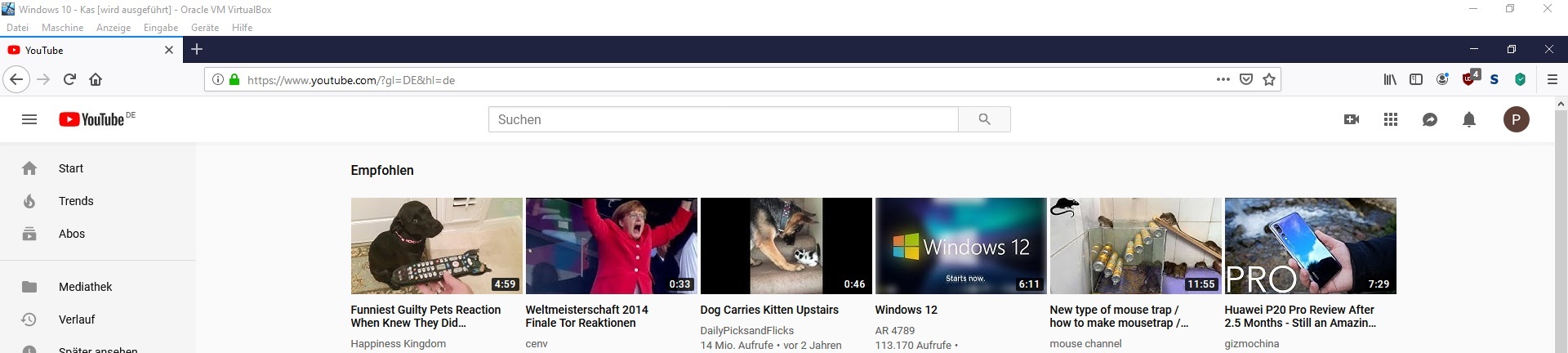
Task: Click the blue S extension icon
Action: coord(1494,79)
